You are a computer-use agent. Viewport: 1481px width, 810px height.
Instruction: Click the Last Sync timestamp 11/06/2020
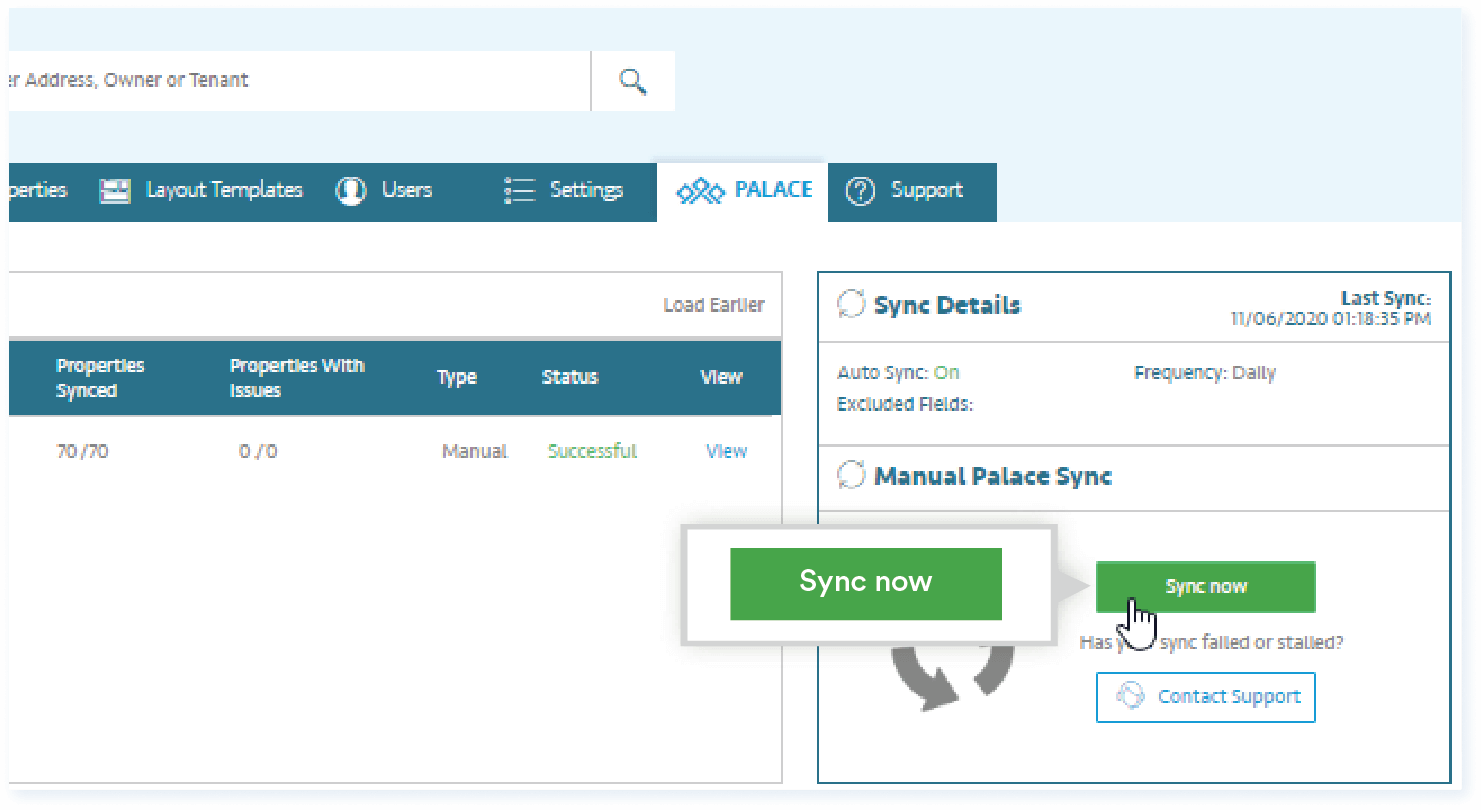coord(1331,319)
